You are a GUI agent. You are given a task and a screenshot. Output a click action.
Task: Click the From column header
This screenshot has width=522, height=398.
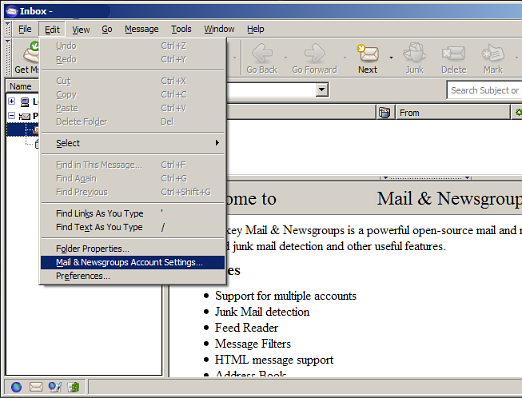pyautogui.click(x=452, y=113)
